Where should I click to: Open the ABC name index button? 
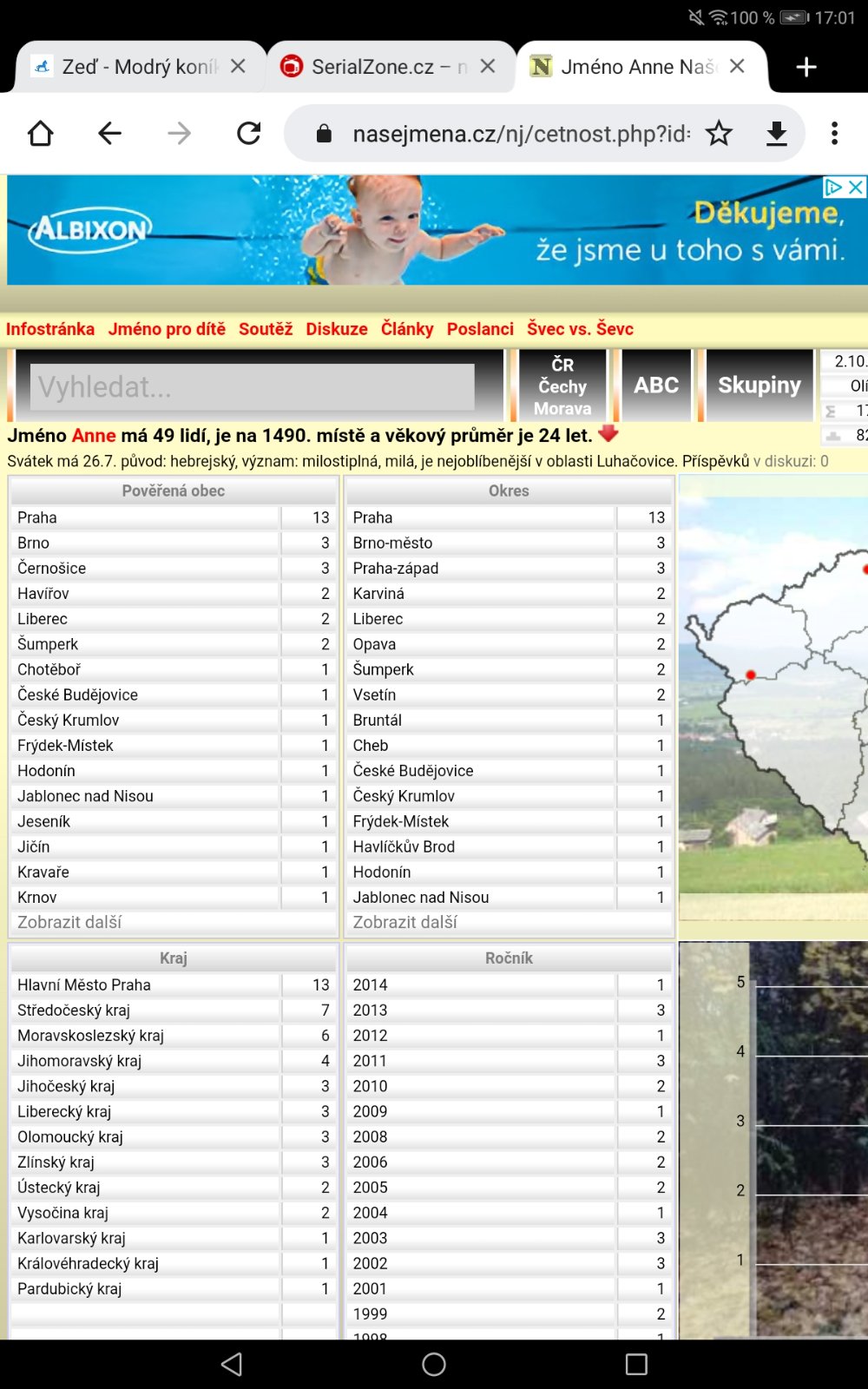(656, 385)
